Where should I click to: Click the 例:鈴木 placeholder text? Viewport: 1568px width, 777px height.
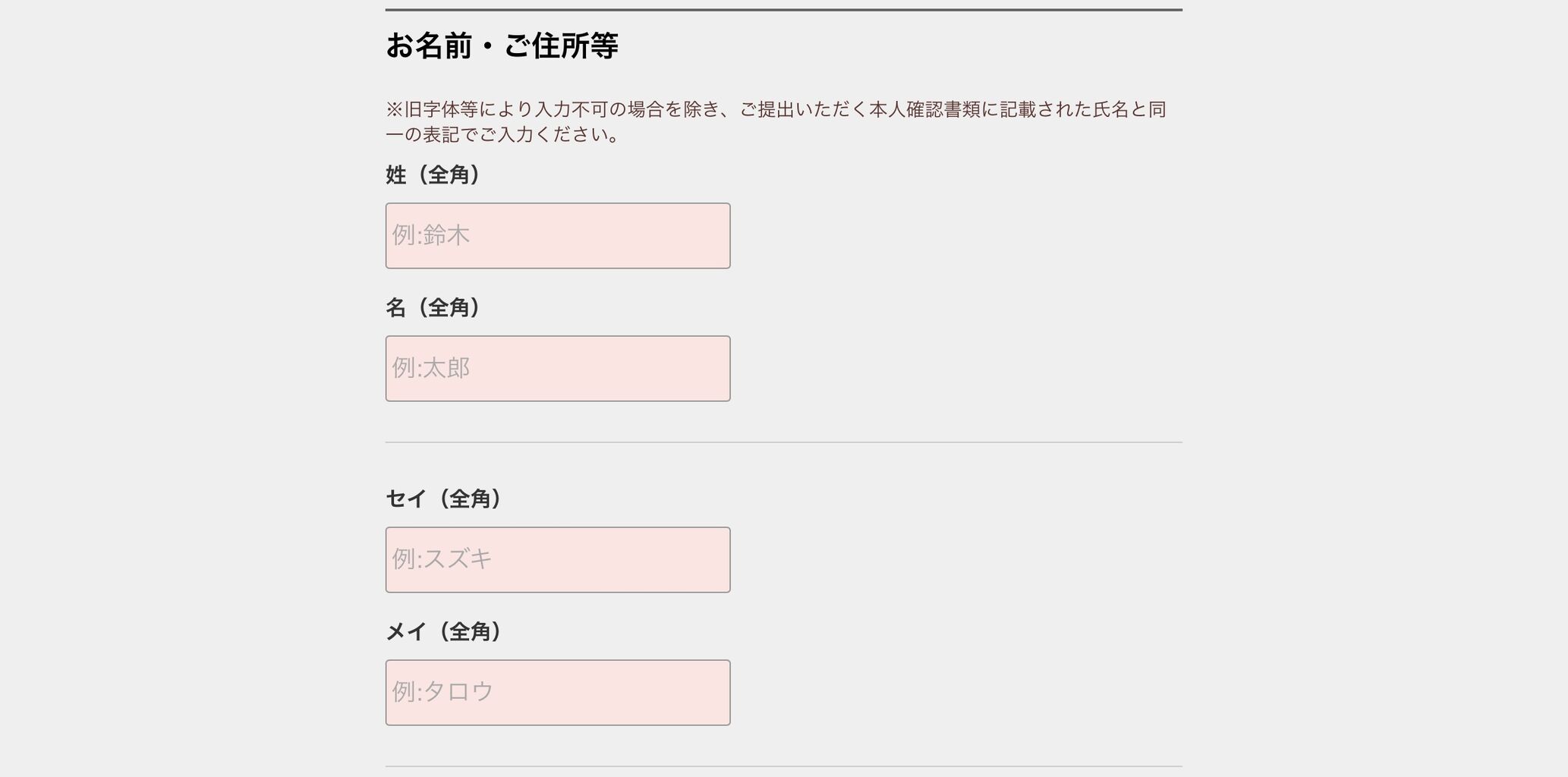[431, 235]
